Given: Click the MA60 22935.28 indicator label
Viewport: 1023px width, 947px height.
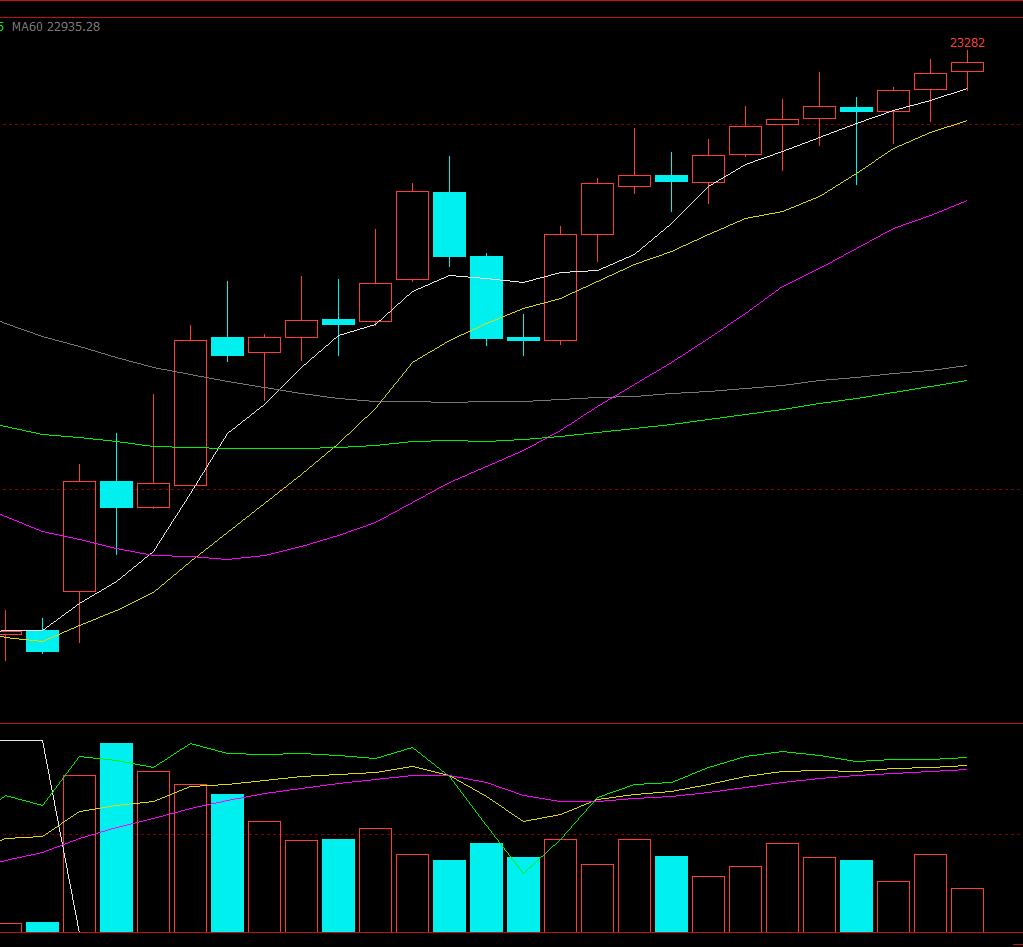Looking at the screenshot, I should [x=55, y=27].
